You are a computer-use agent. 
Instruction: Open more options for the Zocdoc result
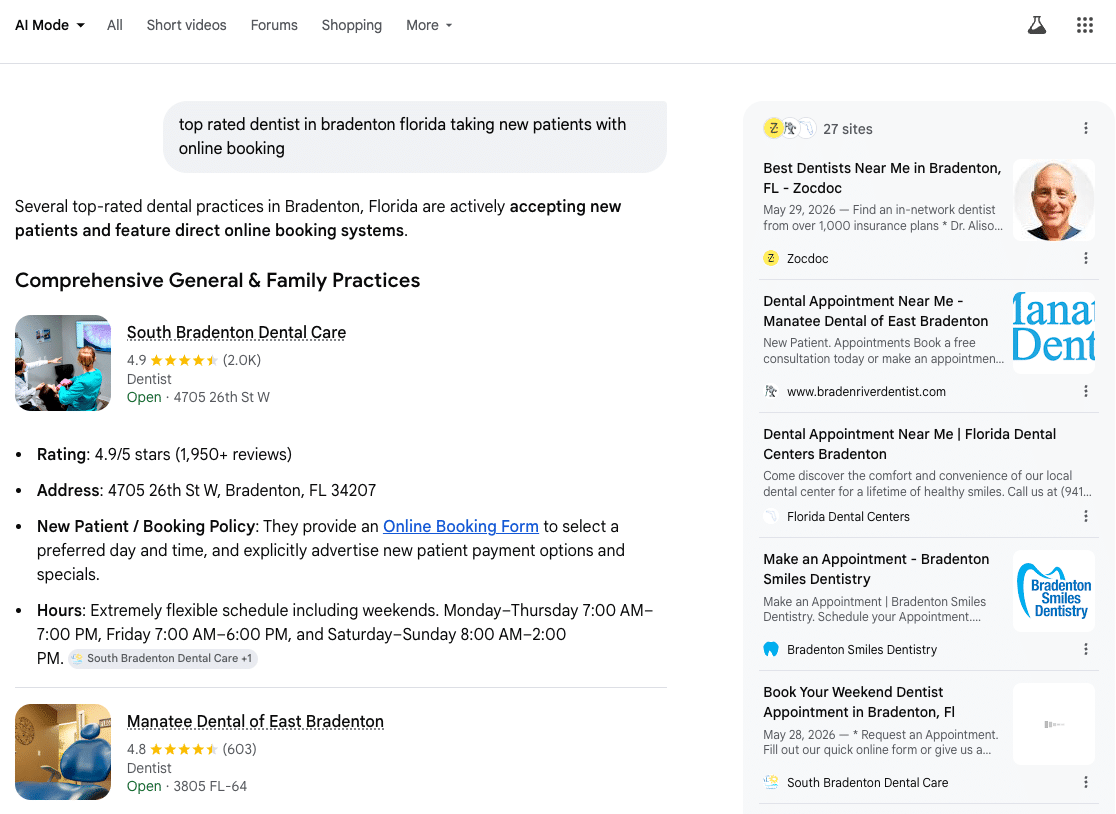pos(1085,258)
